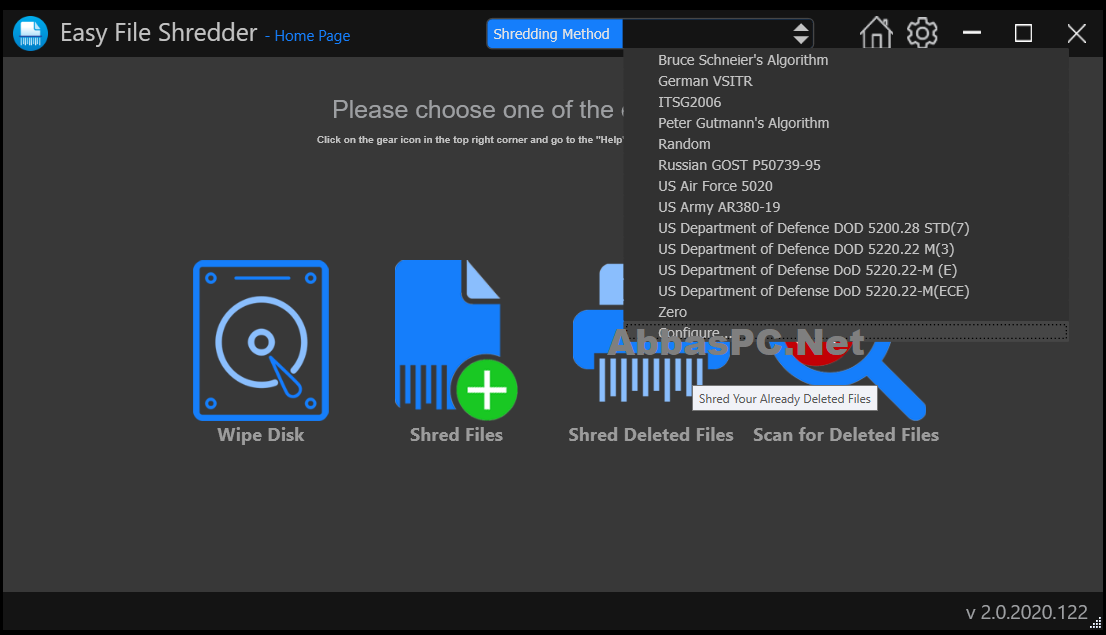Click the version number v 2.0.2020.122
Viewport: 1106px width, 635px height.
point(1026,612)
